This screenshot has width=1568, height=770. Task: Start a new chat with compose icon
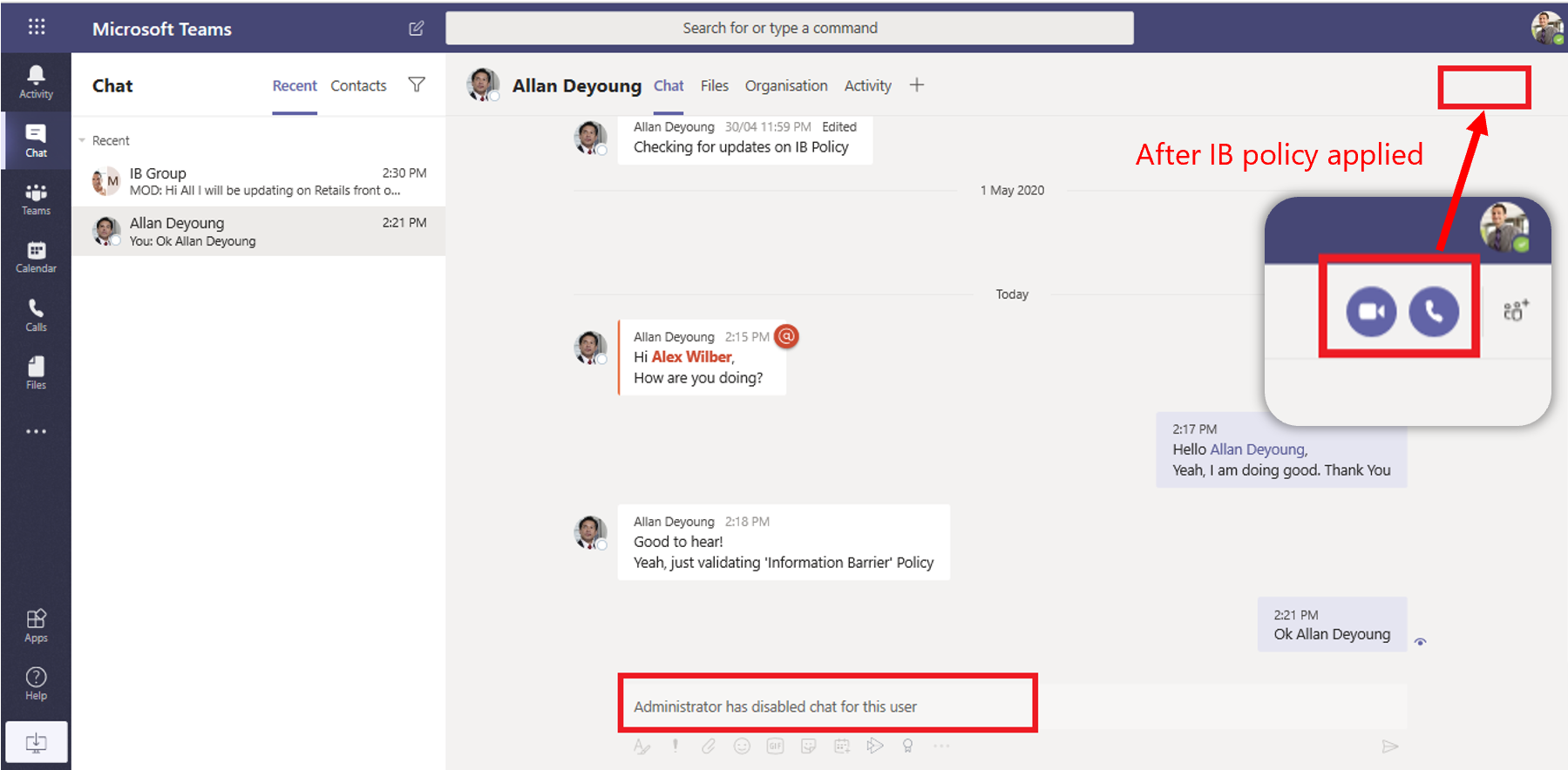click(x=417, y=28)
